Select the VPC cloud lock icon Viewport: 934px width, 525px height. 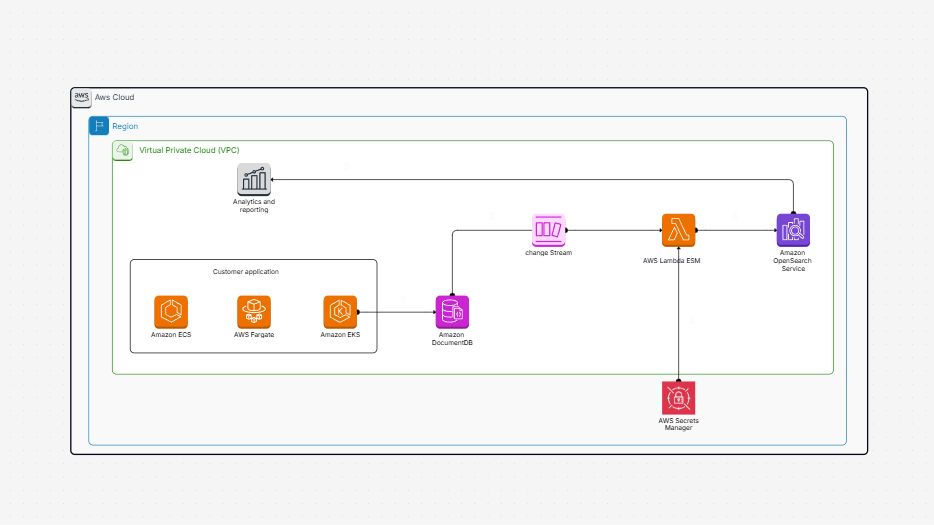click(123, 151)
